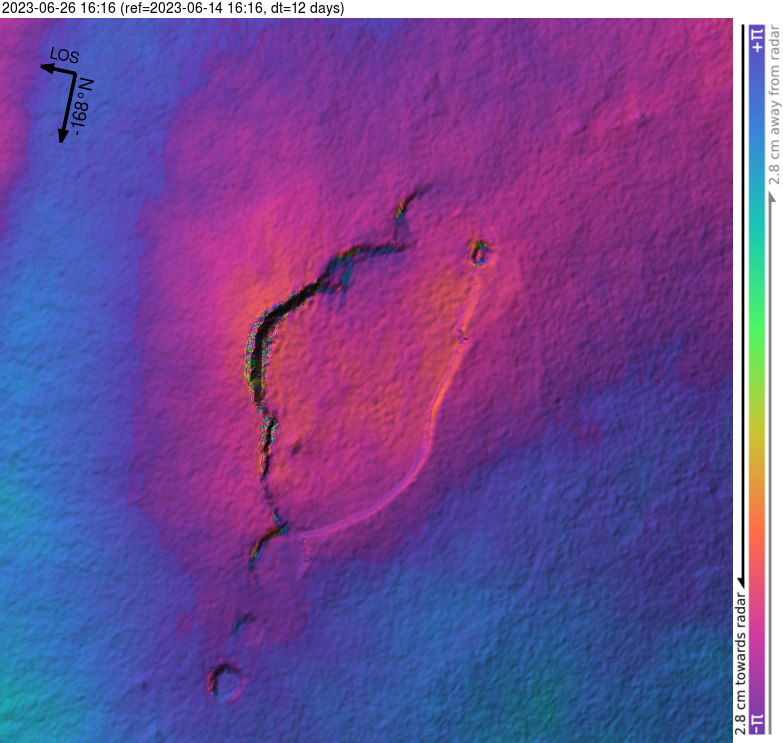Click the small circular crater near the map's bottom

coord(226,682)
